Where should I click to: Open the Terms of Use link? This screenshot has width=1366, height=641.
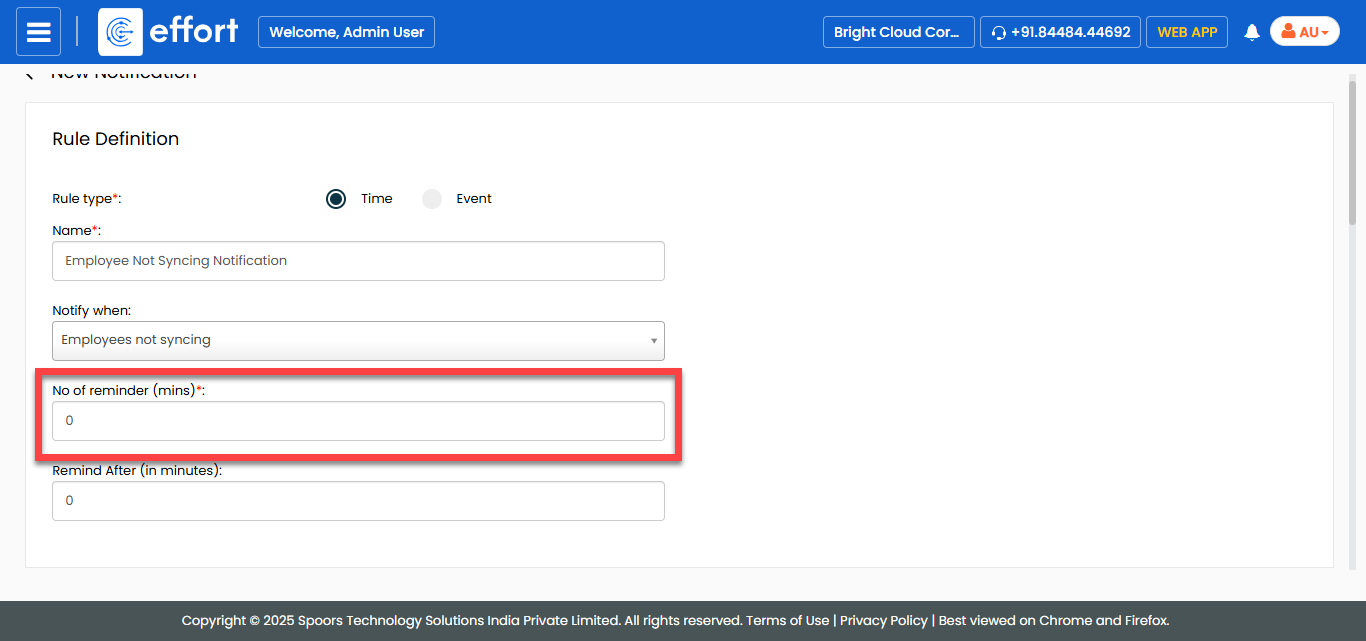(x=788, y=620)
